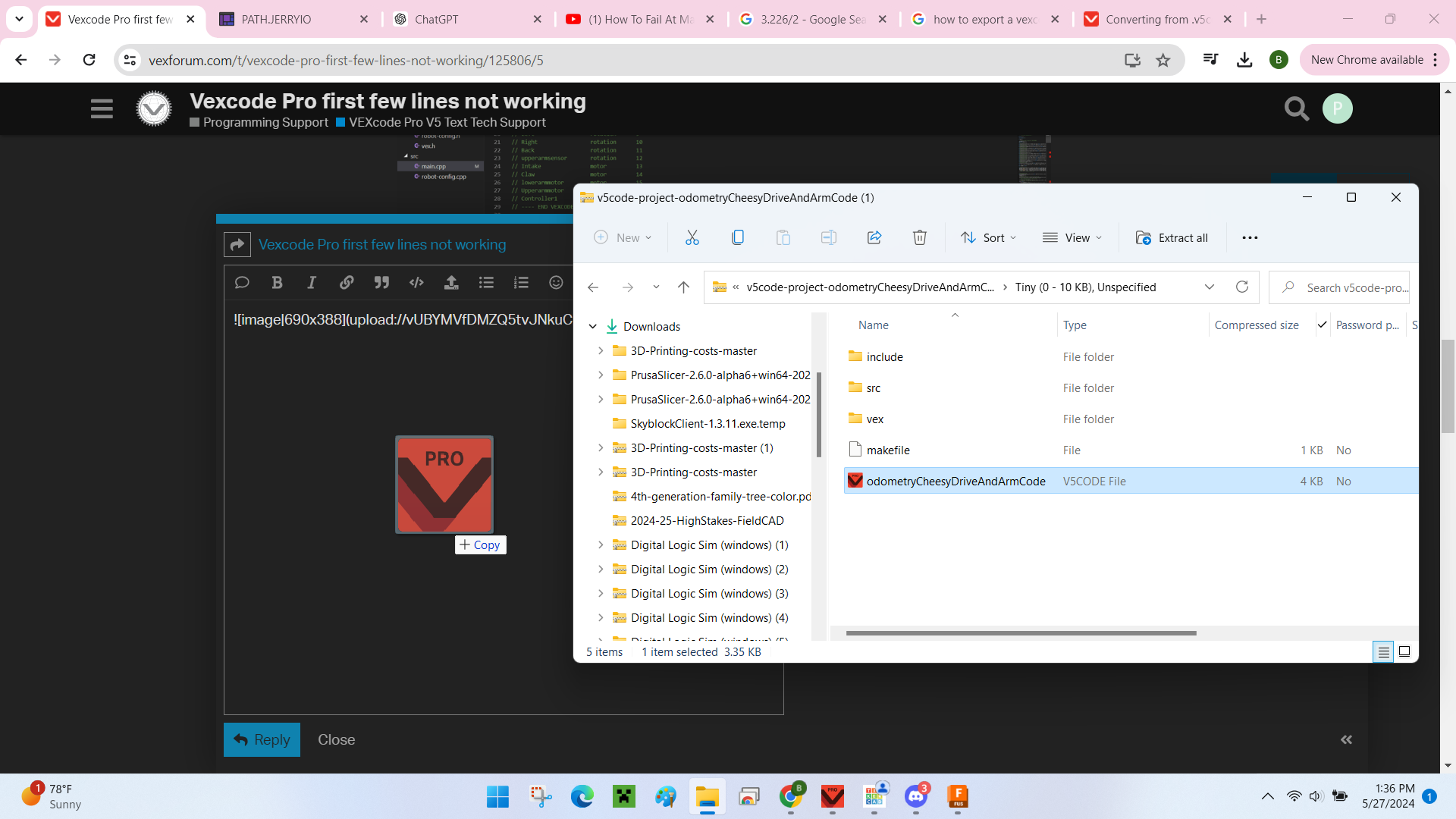
Task: Click the Wi-Fi icon in system tray
Action: pos(1294,796)
